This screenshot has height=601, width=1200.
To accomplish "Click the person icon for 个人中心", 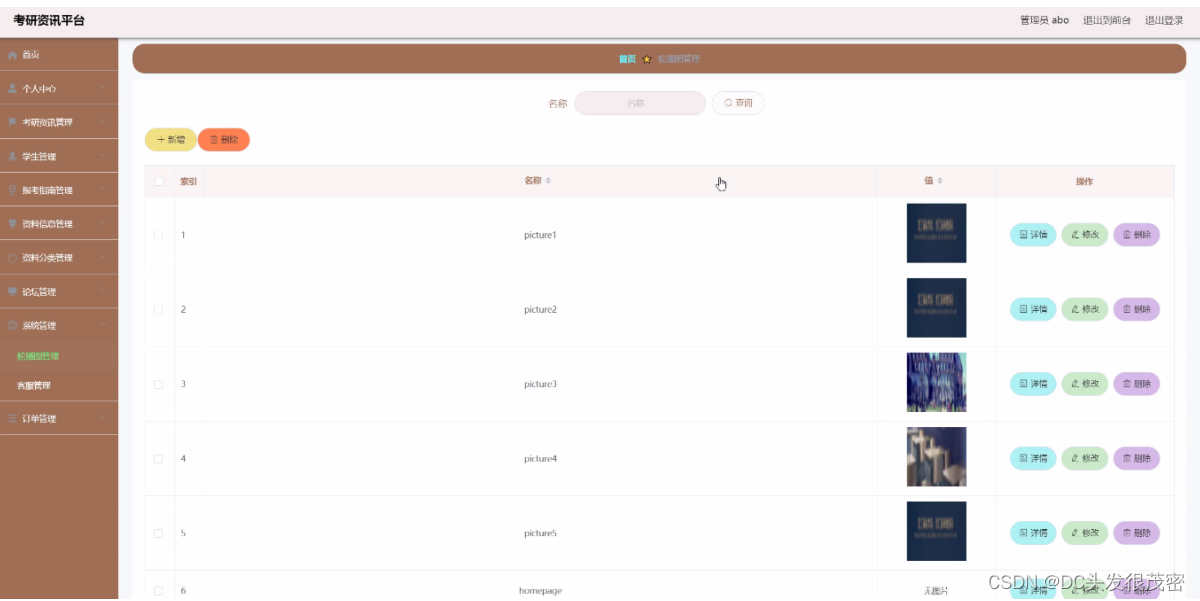I will tap(12, 88).
